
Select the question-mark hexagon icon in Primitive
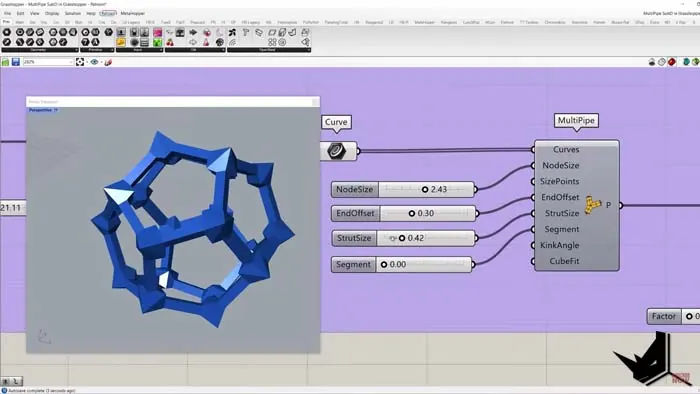pos(85,42)
